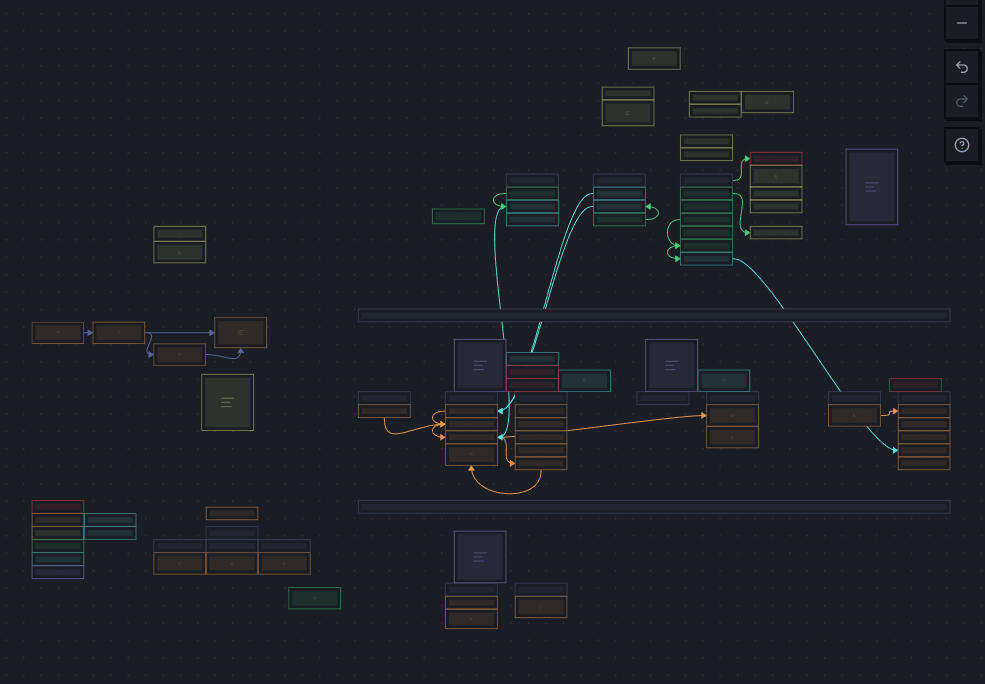The height and width of the screenshot is (684, 985).
Task: Click the zoom out minus button
Action: [x=961, y=23]
